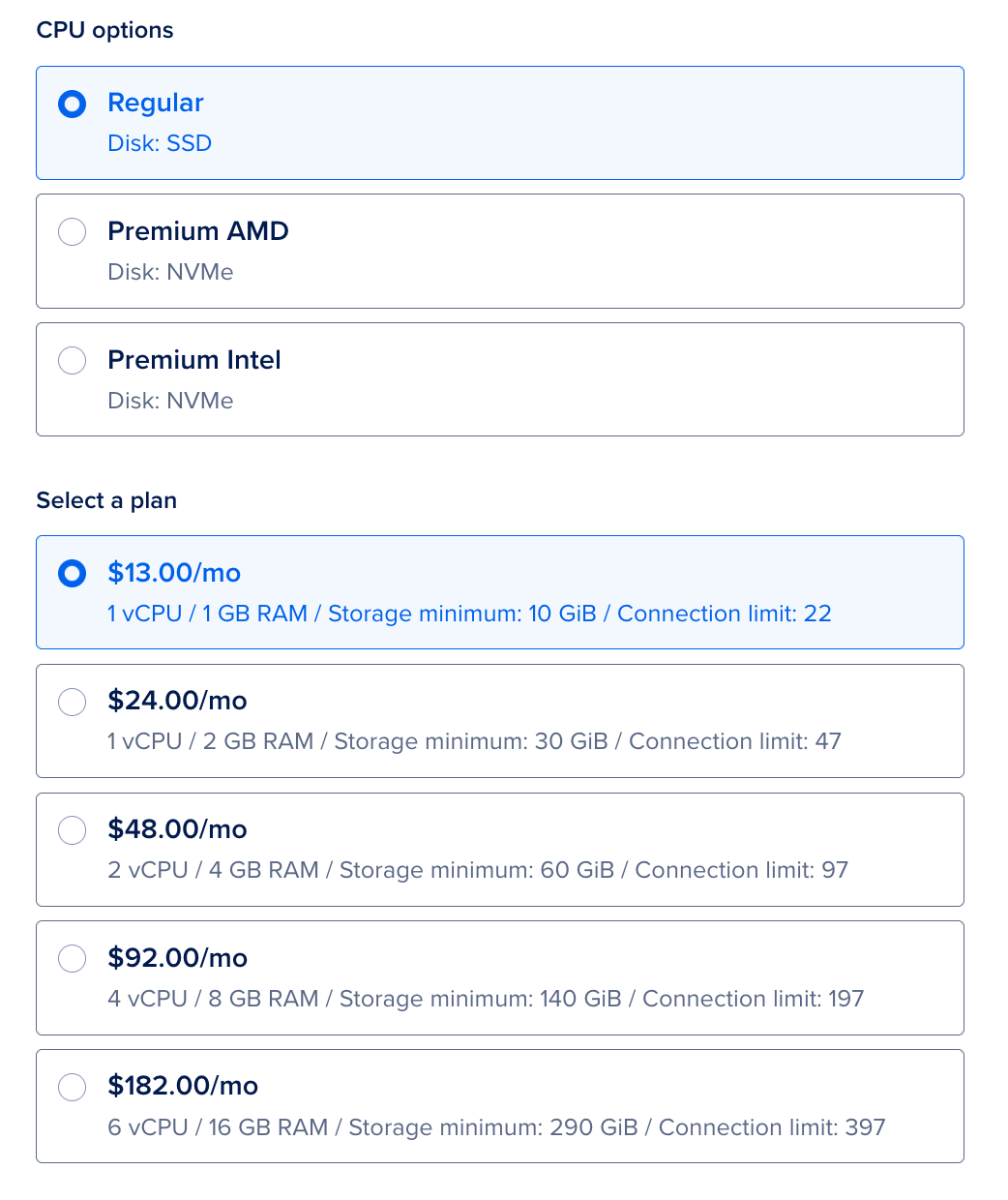Choose the $182.00/mo plan radio button
This screenshot has width=1008, height=1200.
73,1087
